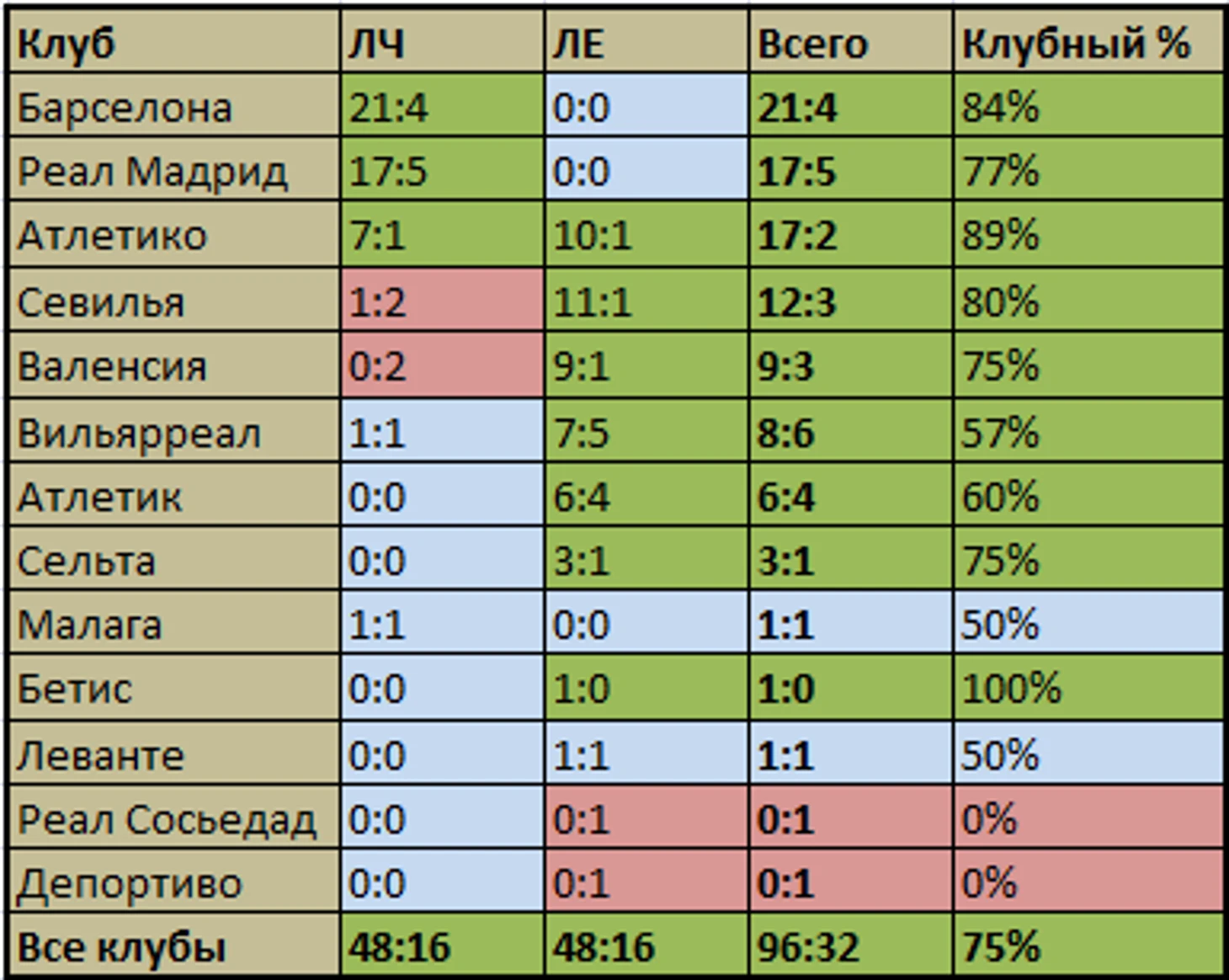The image size is (1229, 980).
Task: Click the Леванте club name cell
Action: point(174,754)
